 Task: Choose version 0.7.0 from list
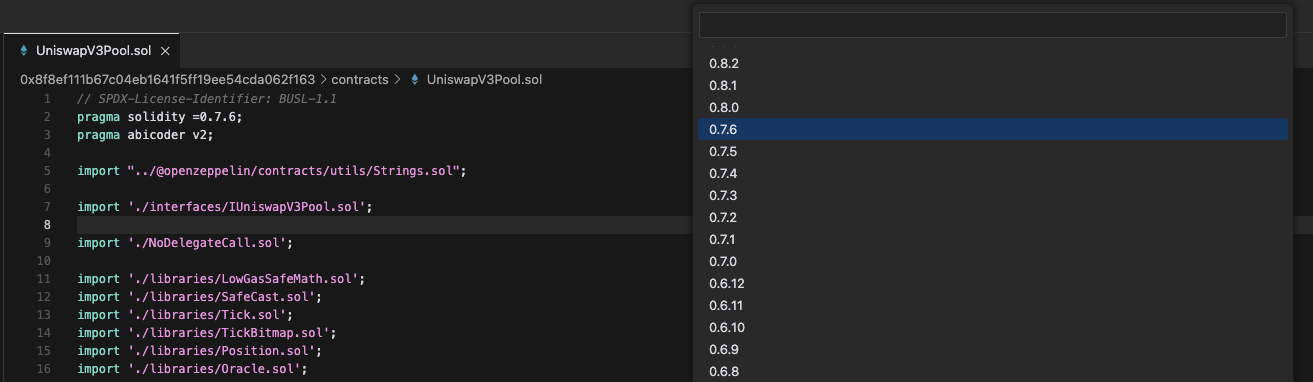click(992, 261)
